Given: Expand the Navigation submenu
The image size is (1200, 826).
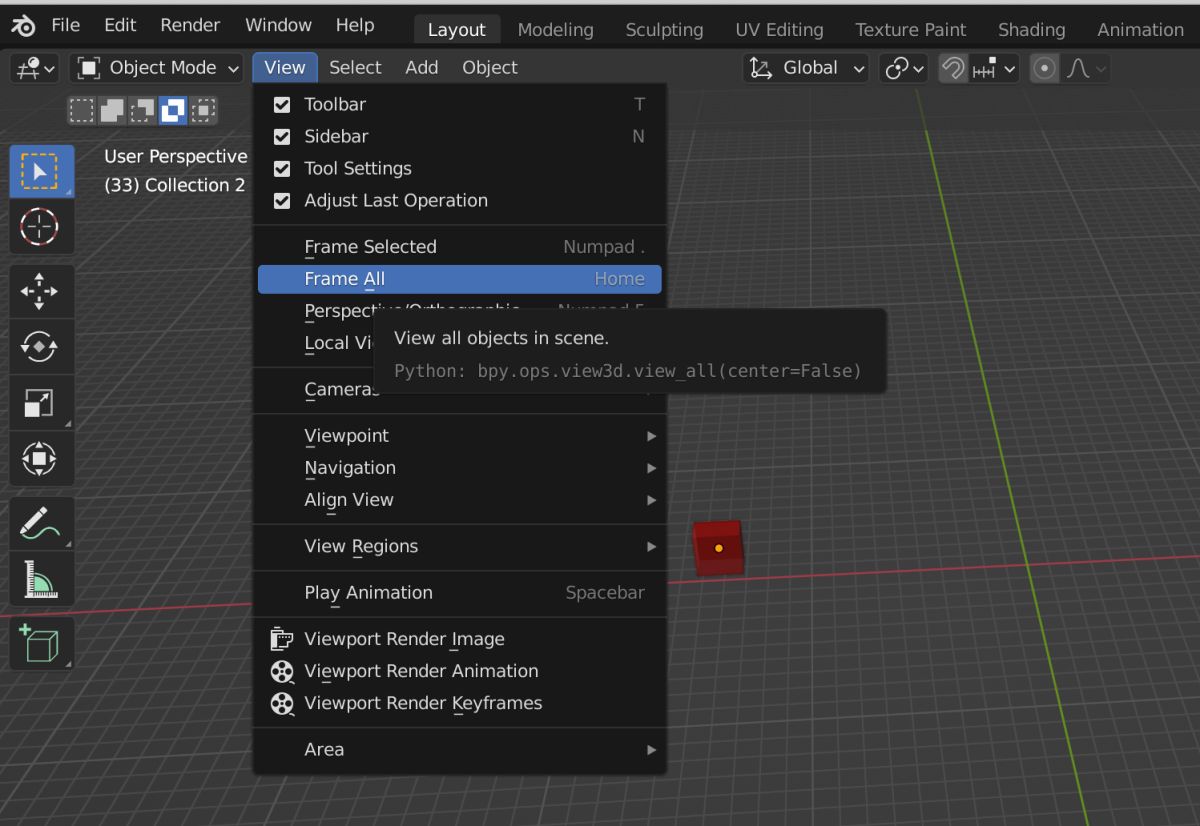Looking at the screenshot, I should (x=459, y=468).
